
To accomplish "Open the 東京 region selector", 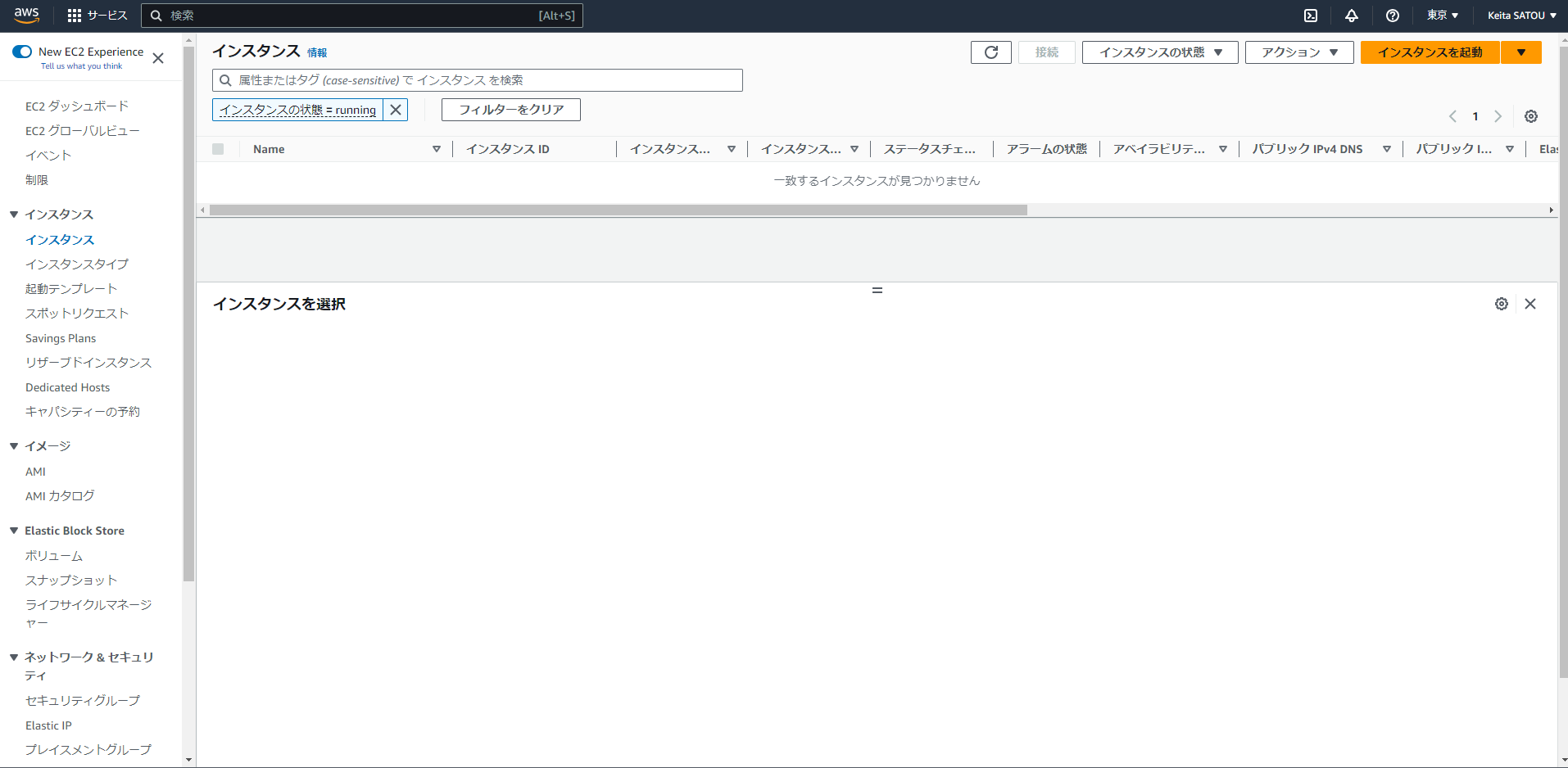I will coord(1443,16).
